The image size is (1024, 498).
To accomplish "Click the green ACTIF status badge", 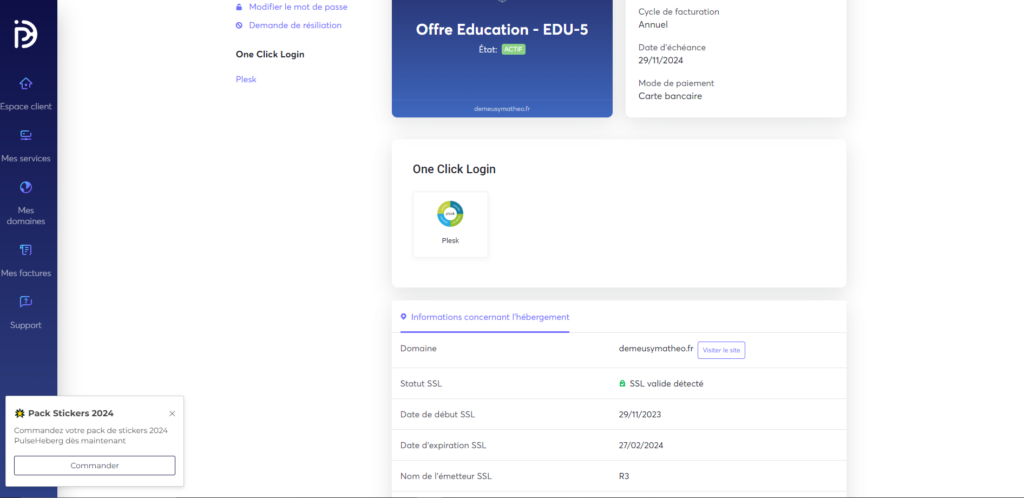I will [513, 49].
